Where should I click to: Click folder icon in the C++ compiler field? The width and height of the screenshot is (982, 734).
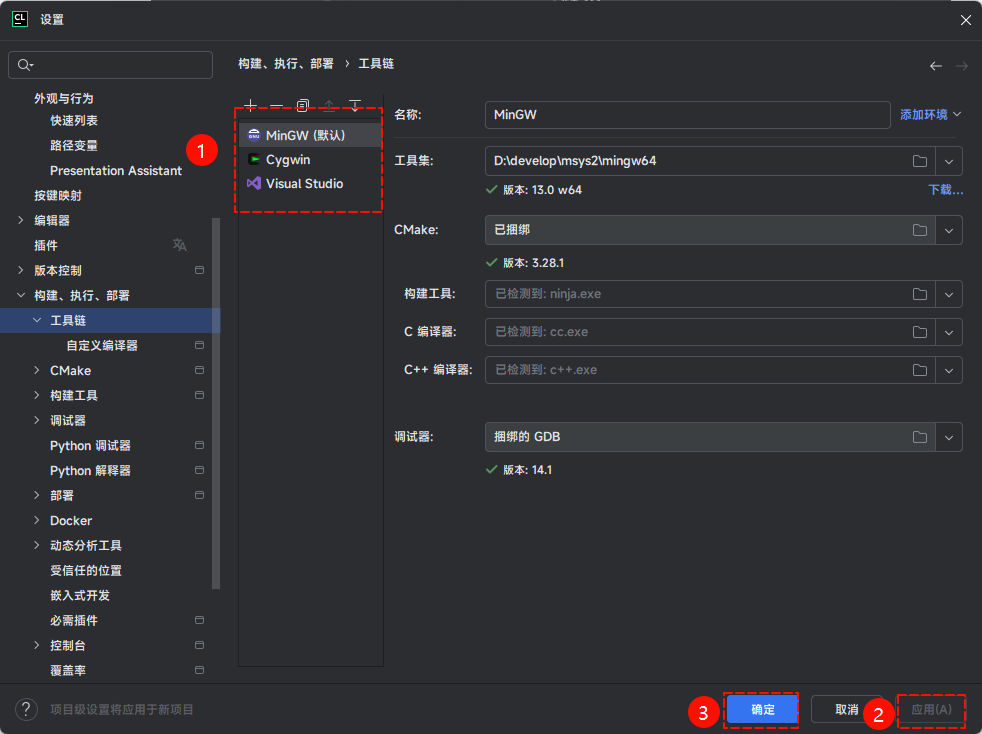tap(919, 370)
